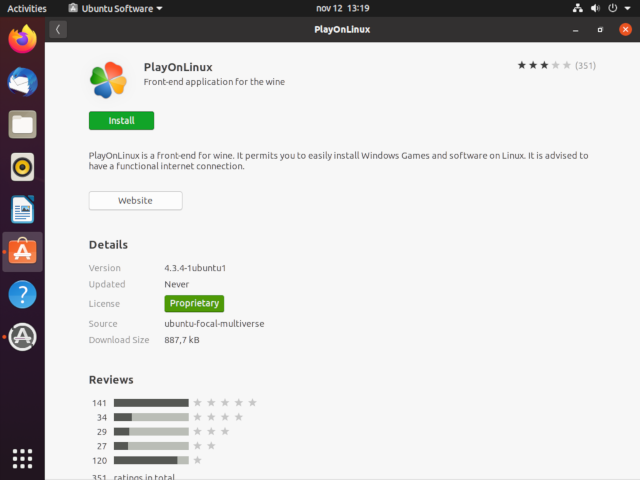The width and height of the screenshot is (640, 480).
Task: Launch Thunderbird mail from the dock
Action: click(x=22, y=82)
